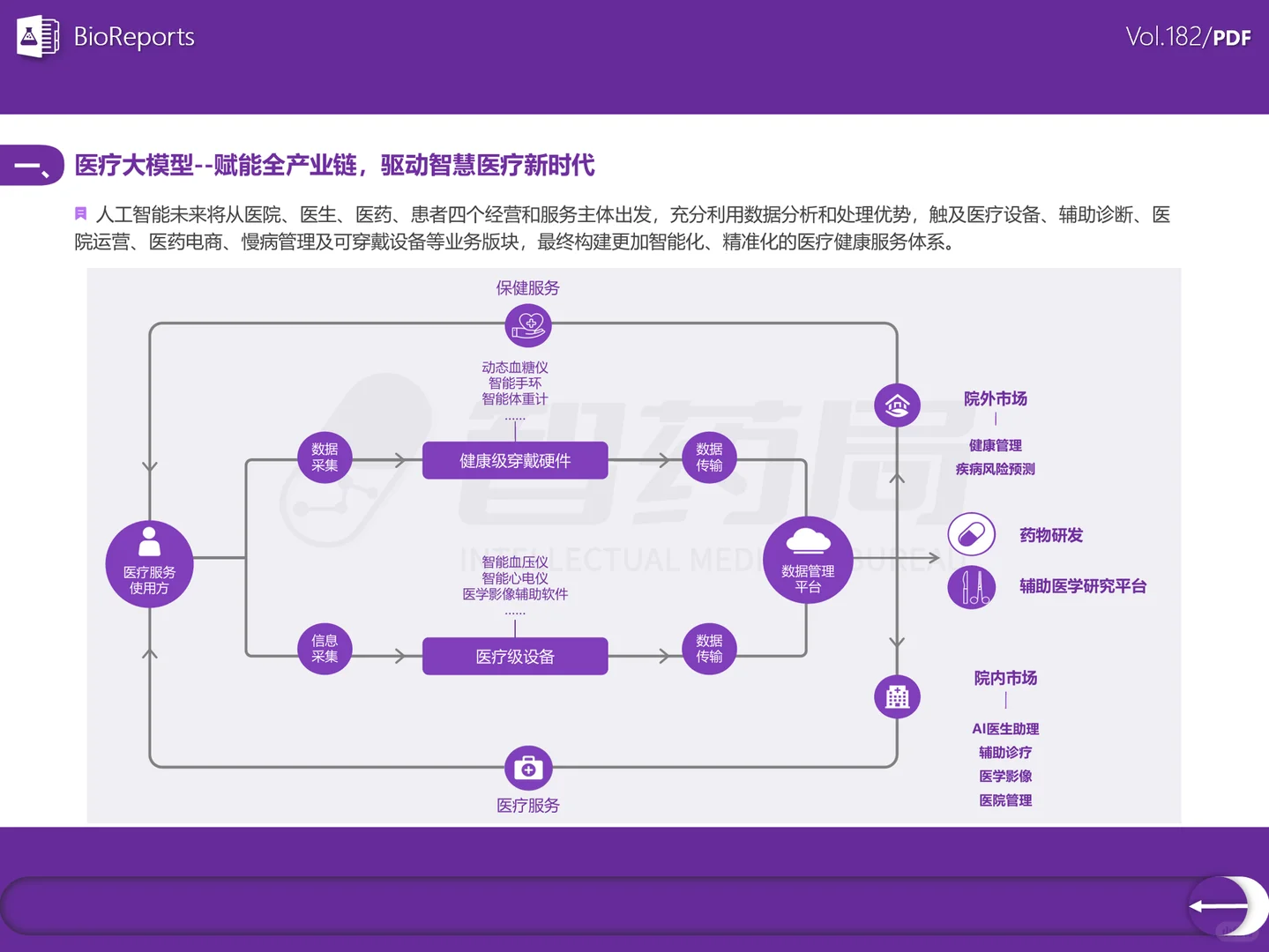Click the surgical tools 辅助医学研究平台 icon
The image size is (1269, 952).
971,586
